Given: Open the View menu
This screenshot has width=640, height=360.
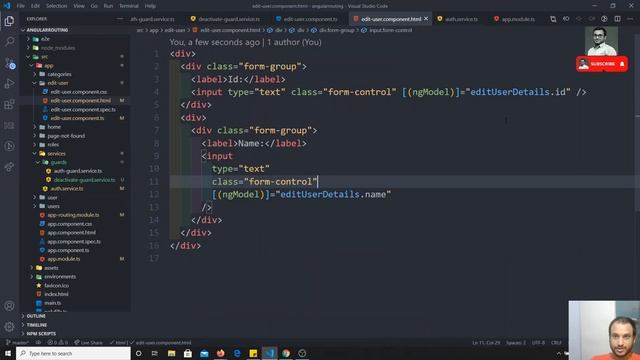Looking at the screenshot, I should 79,6.
